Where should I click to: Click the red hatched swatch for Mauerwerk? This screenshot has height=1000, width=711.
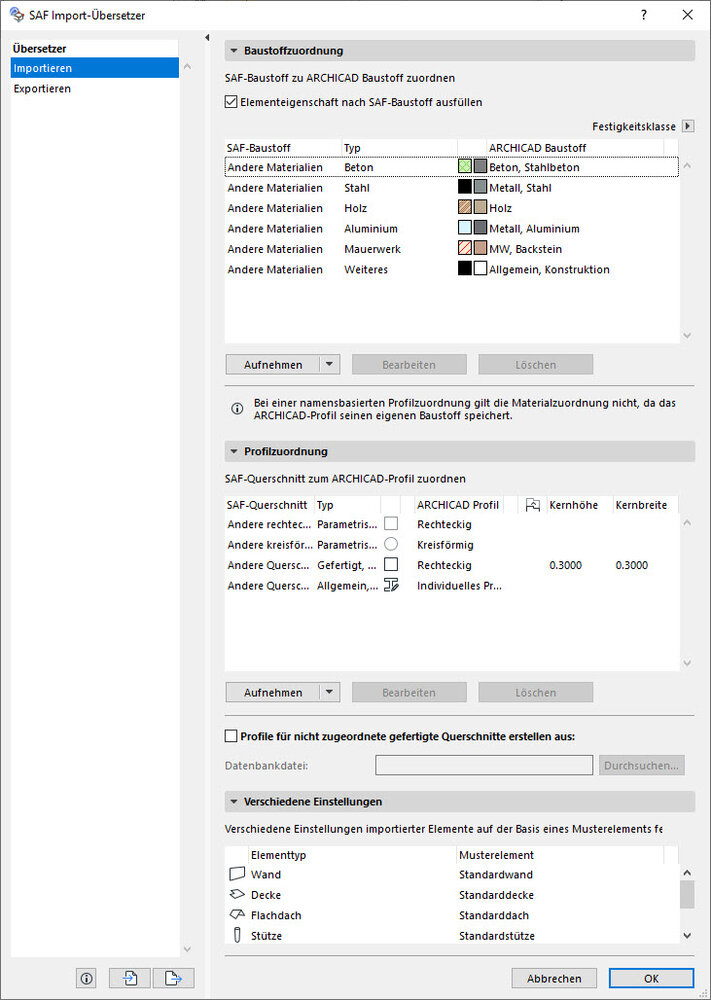pyautogui.click(x=465, y=249)
